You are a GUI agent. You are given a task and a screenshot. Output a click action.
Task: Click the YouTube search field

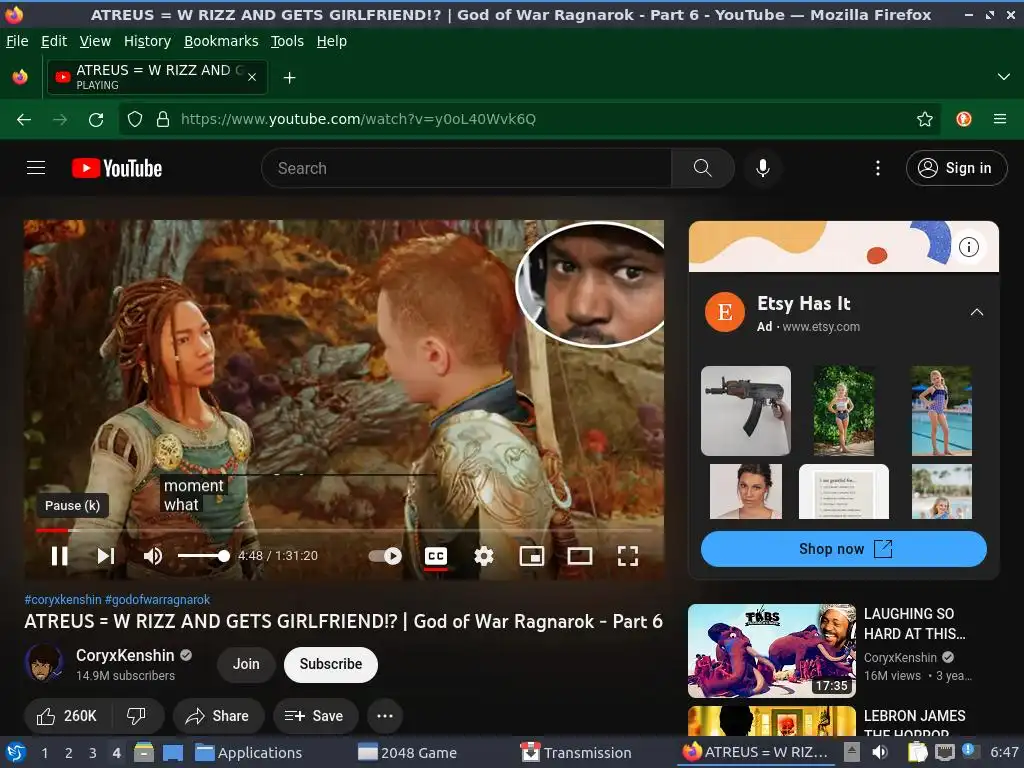point(466,168)
